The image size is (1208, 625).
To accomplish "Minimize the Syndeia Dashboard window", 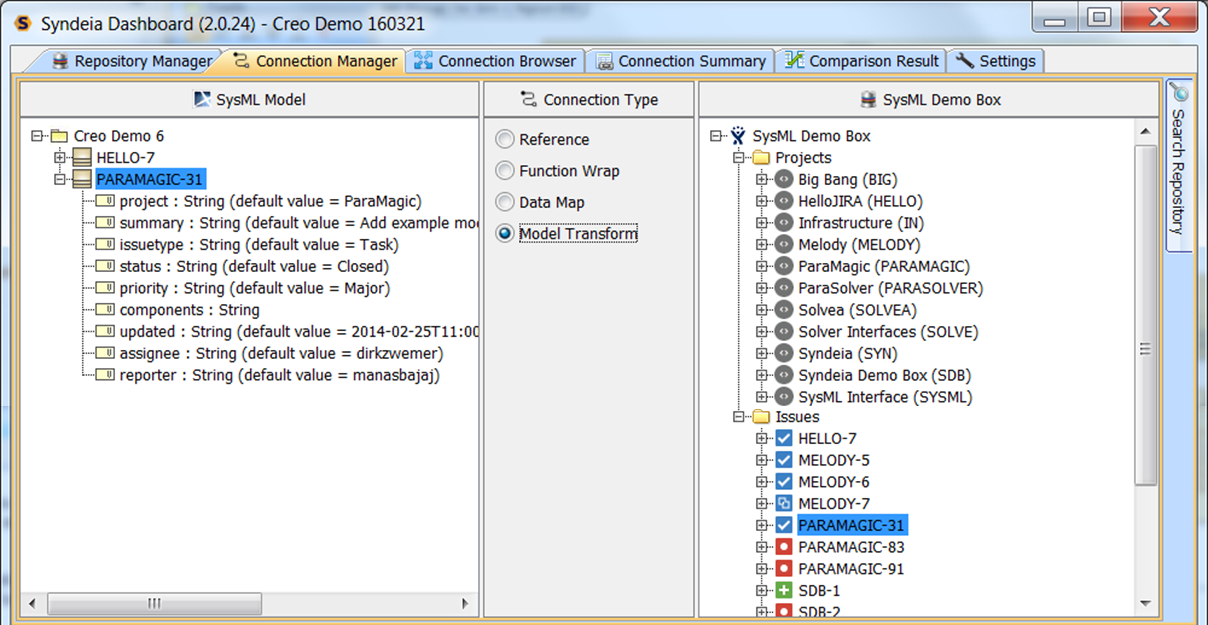I will pos(1056,18).
